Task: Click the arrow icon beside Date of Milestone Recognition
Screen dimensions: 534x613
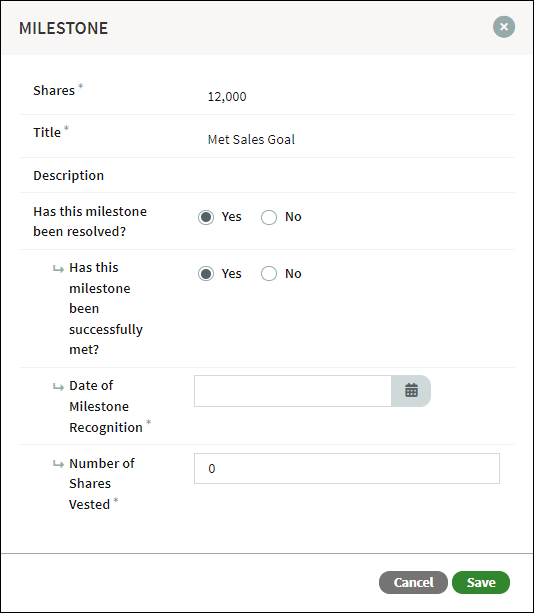Action: (x=58, y=387)
